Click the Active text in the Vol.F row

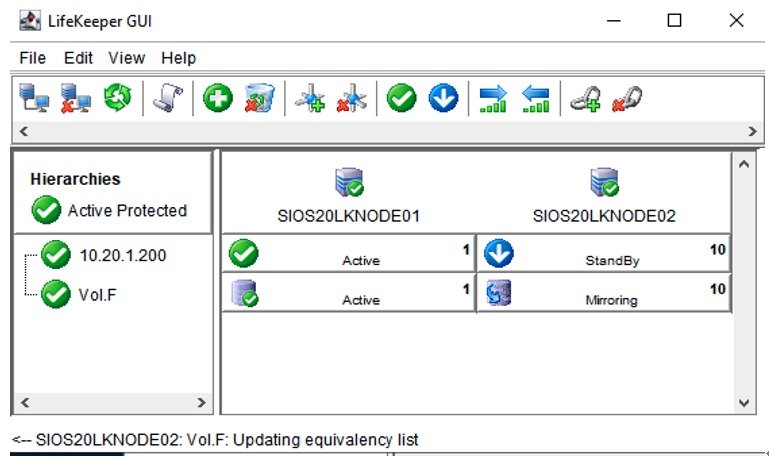[361, 300]
